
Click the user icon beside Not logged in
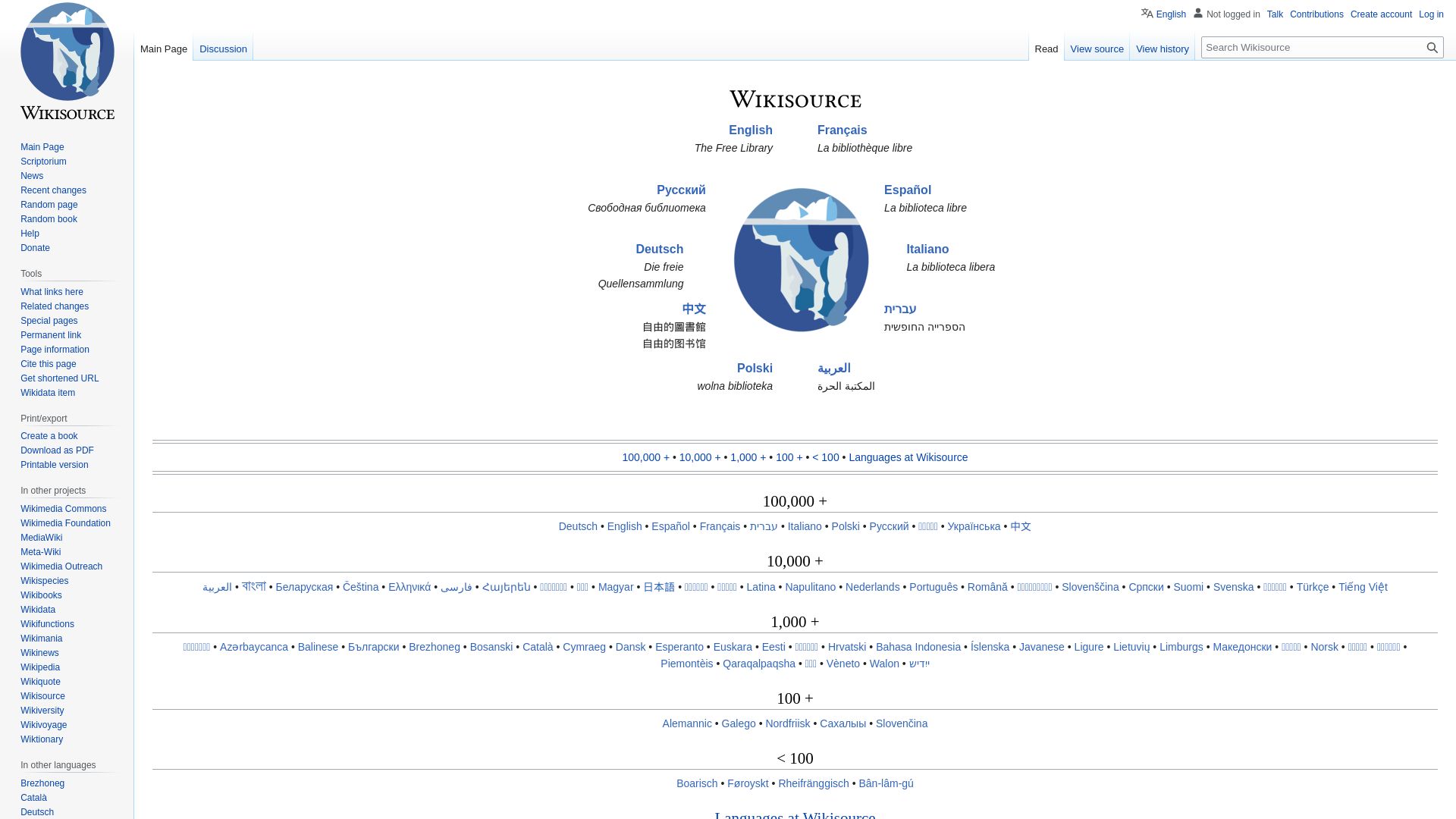[1198, 13]
